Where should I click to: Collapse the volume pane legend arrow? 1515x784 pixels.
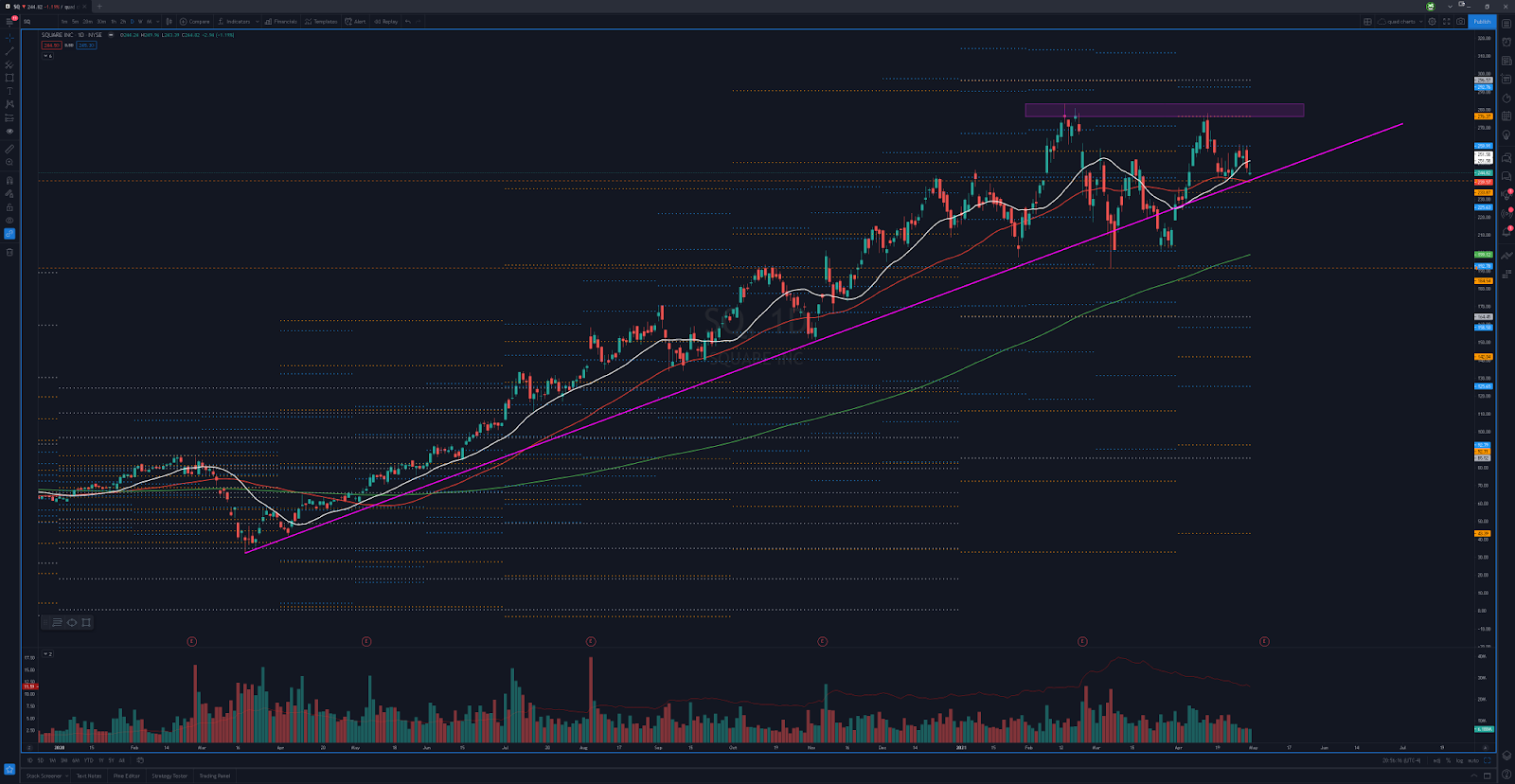click(x=45, y=654)
